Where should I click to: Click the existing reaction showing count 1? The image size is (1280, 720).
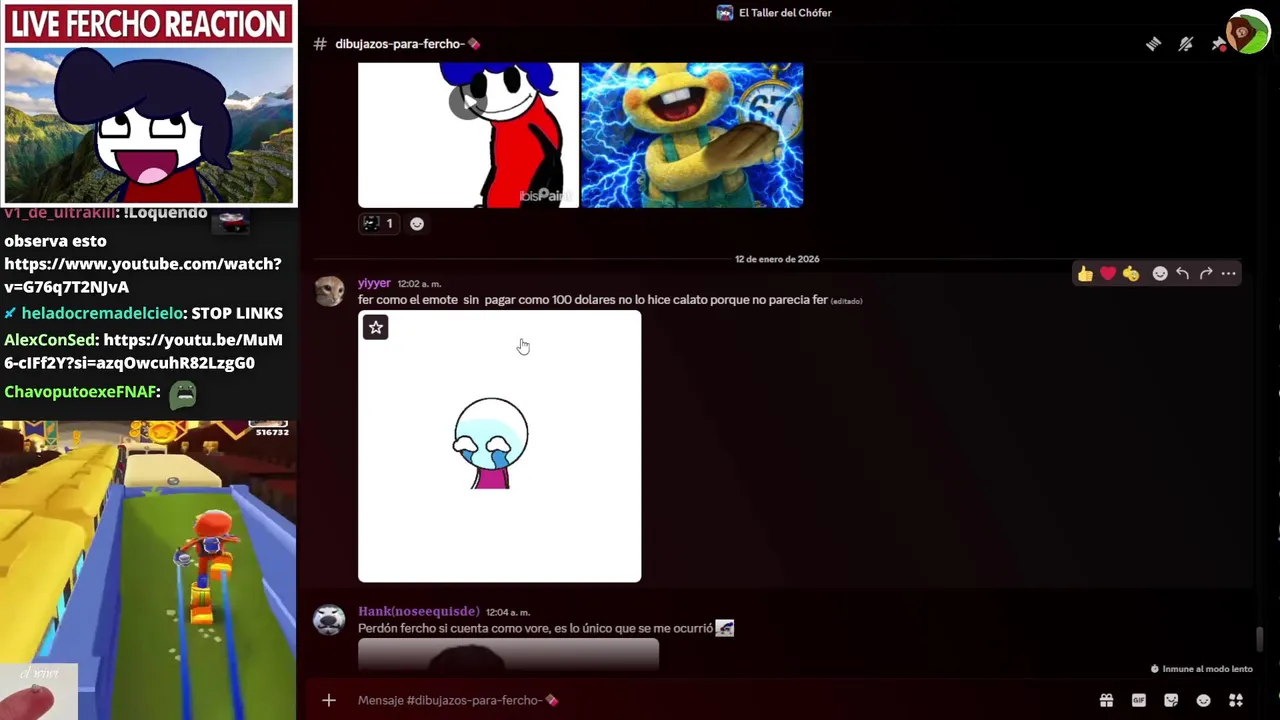click(377, 224)
